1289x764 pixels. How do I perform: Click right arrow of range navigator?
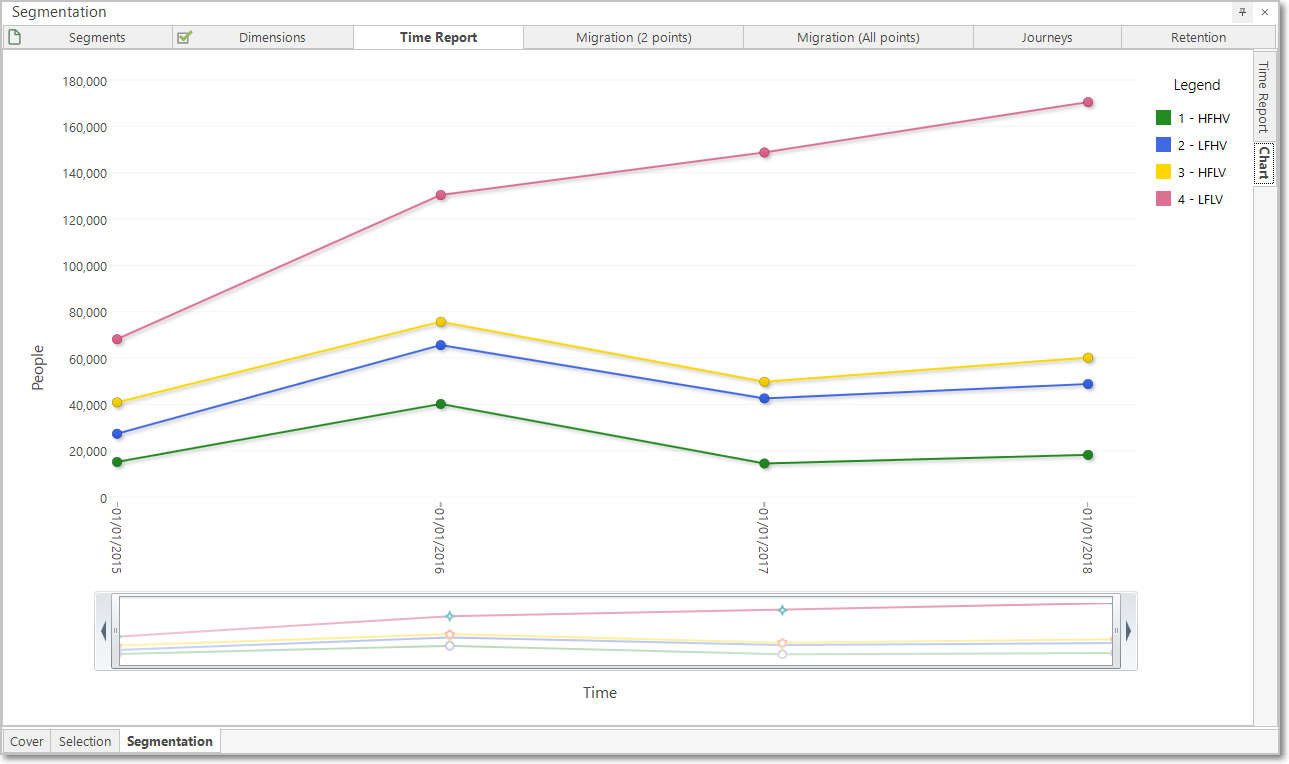tap(1129, 631)
